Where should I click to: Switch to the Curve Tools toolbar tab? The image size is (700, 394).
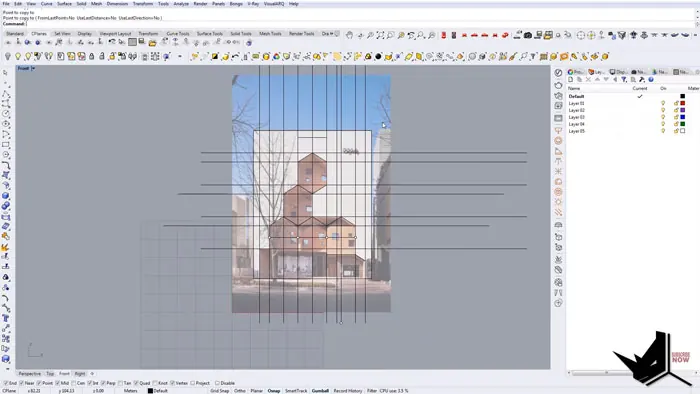pos(178,33)
